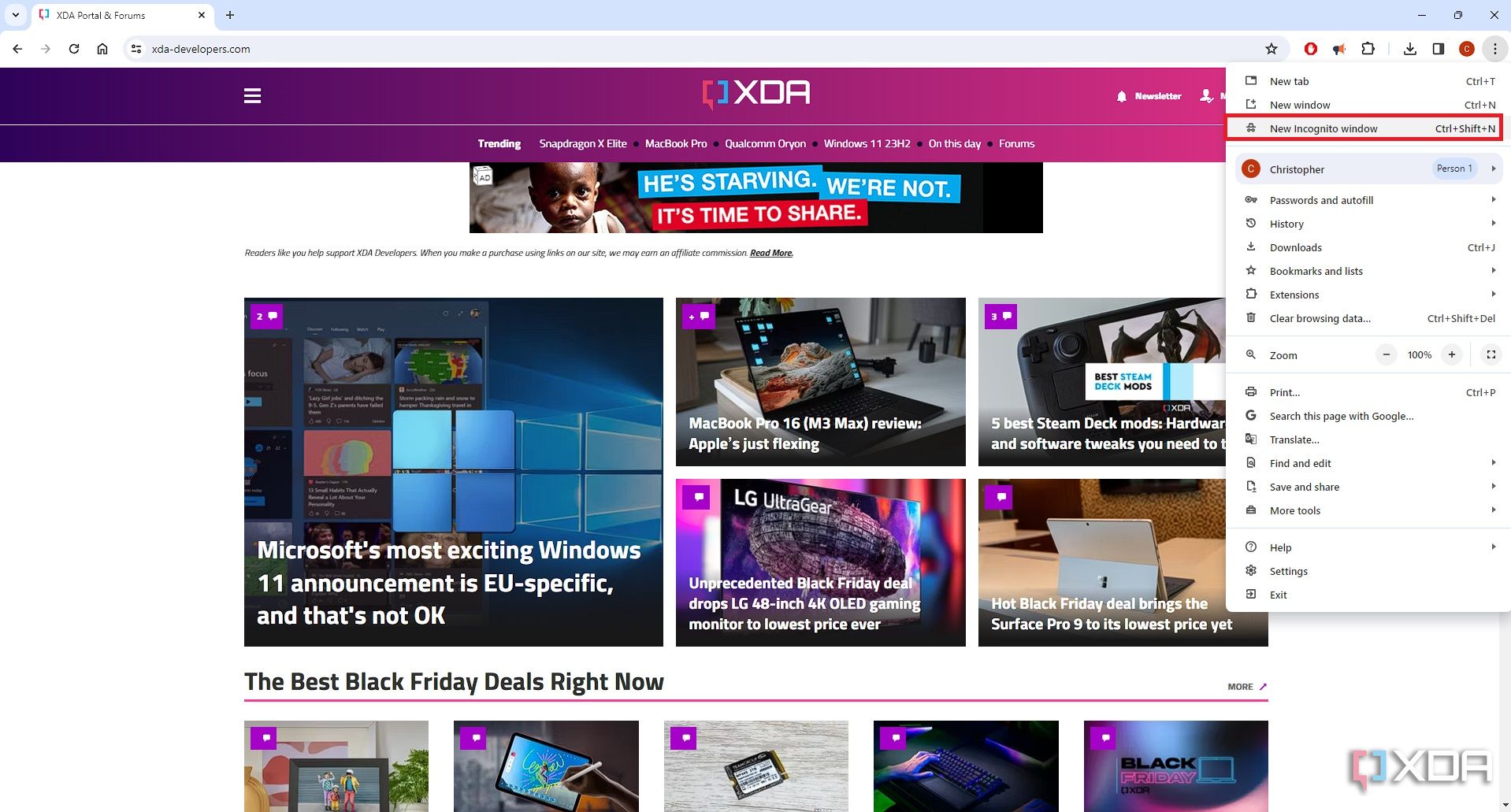Click the user account icon on XDA header
Image resolution: width=1511 pixels, height=812 pixels.
click(x=1206, y=96)
